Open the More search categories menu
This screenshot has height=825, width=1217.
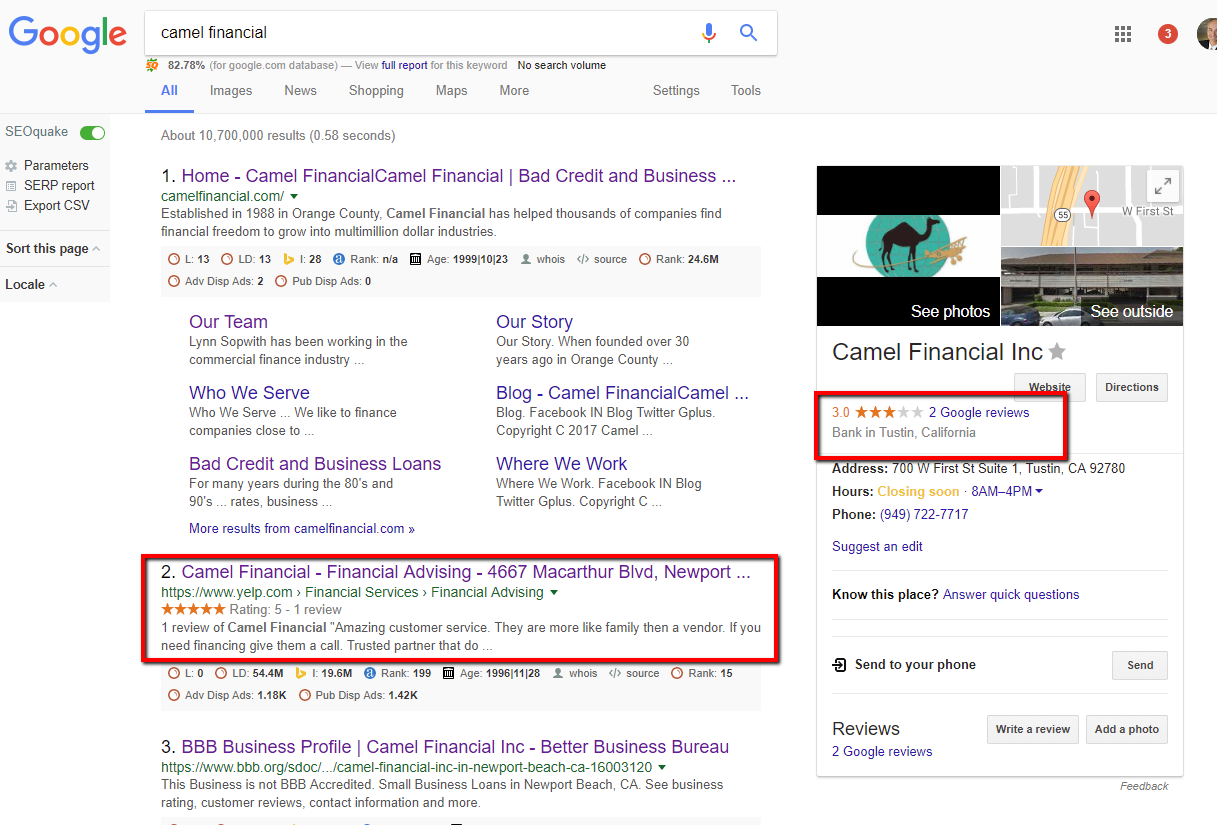tap(514, 90)
